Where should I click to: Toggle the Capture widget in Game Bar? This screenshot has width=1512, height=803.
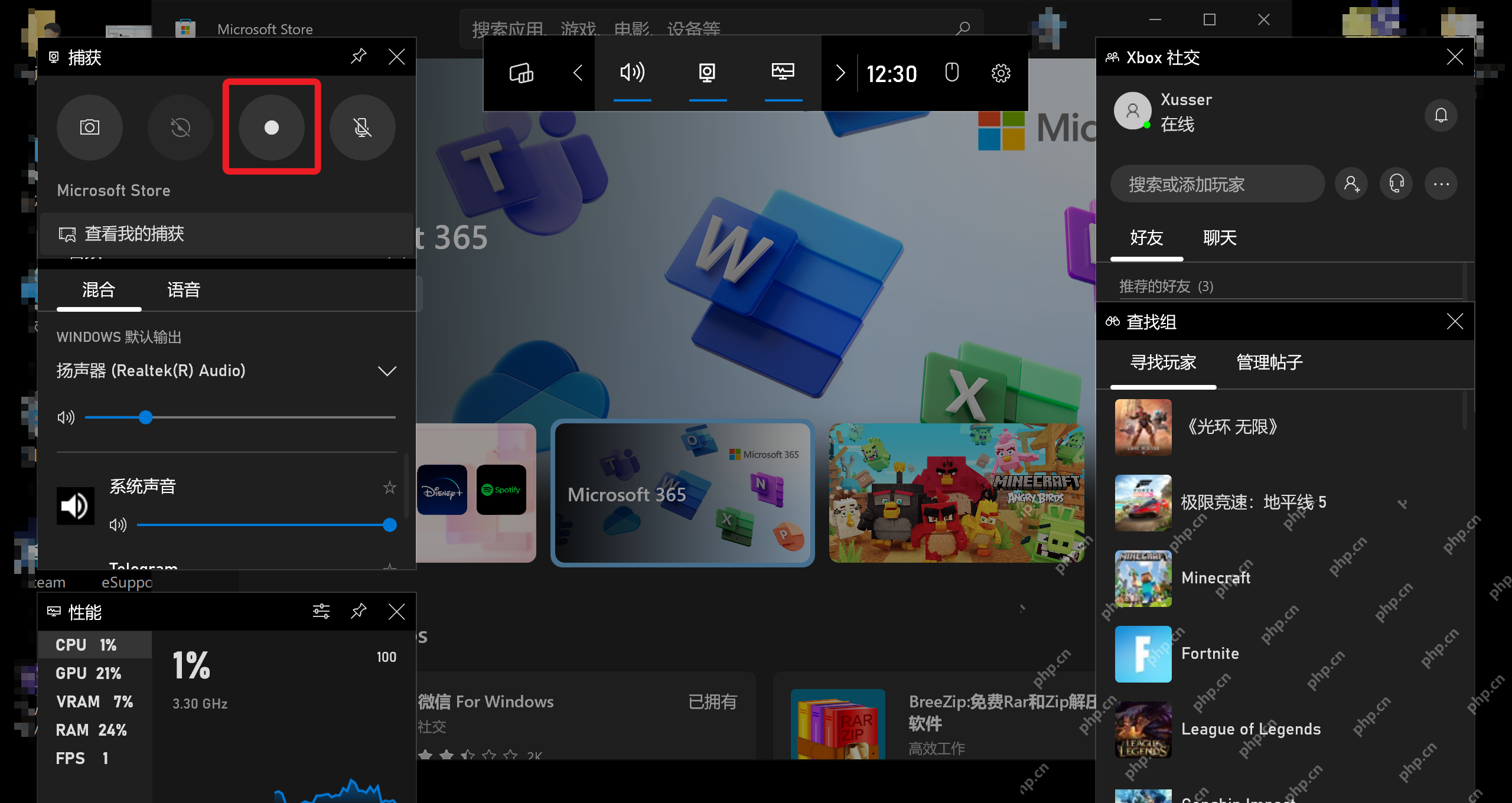coord(708,73)
